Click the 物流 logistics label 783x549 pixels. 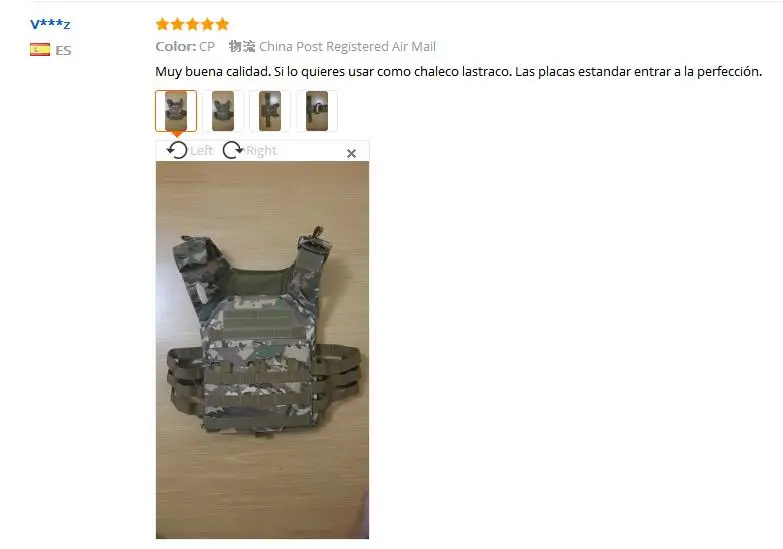[x=242, y=46]
